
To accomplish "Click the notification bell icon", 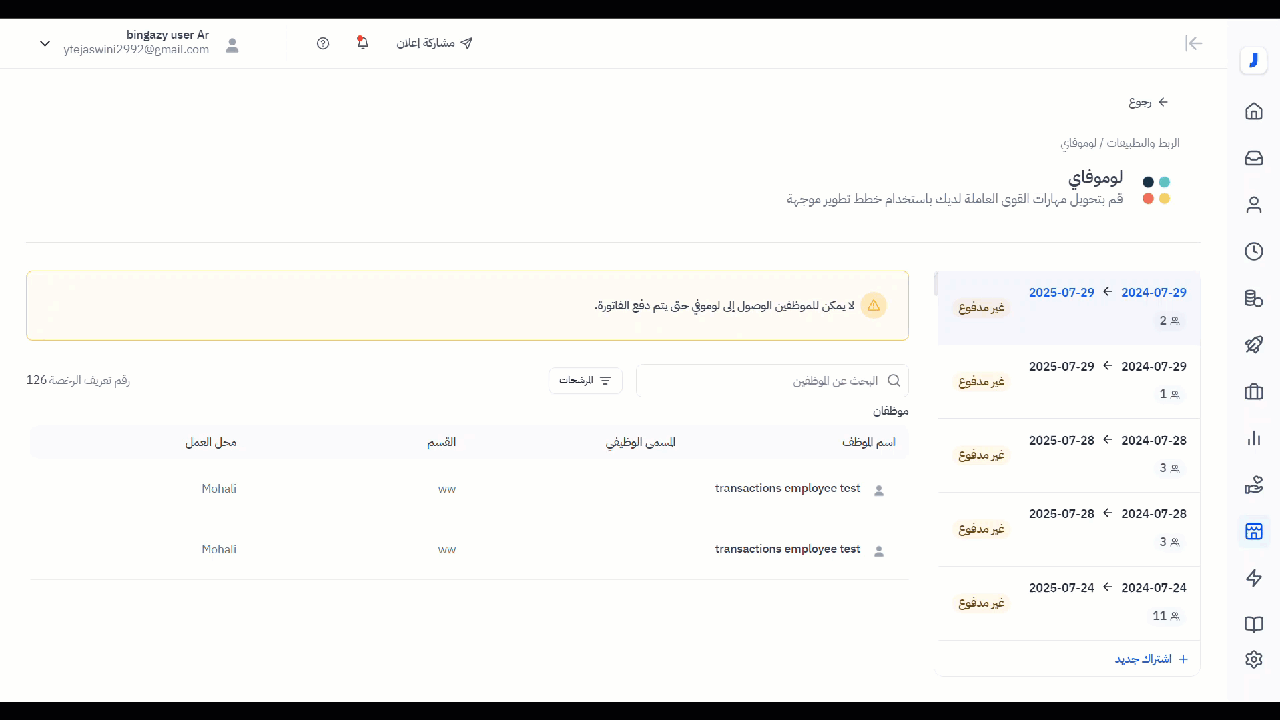I will (x=362, y=43).
